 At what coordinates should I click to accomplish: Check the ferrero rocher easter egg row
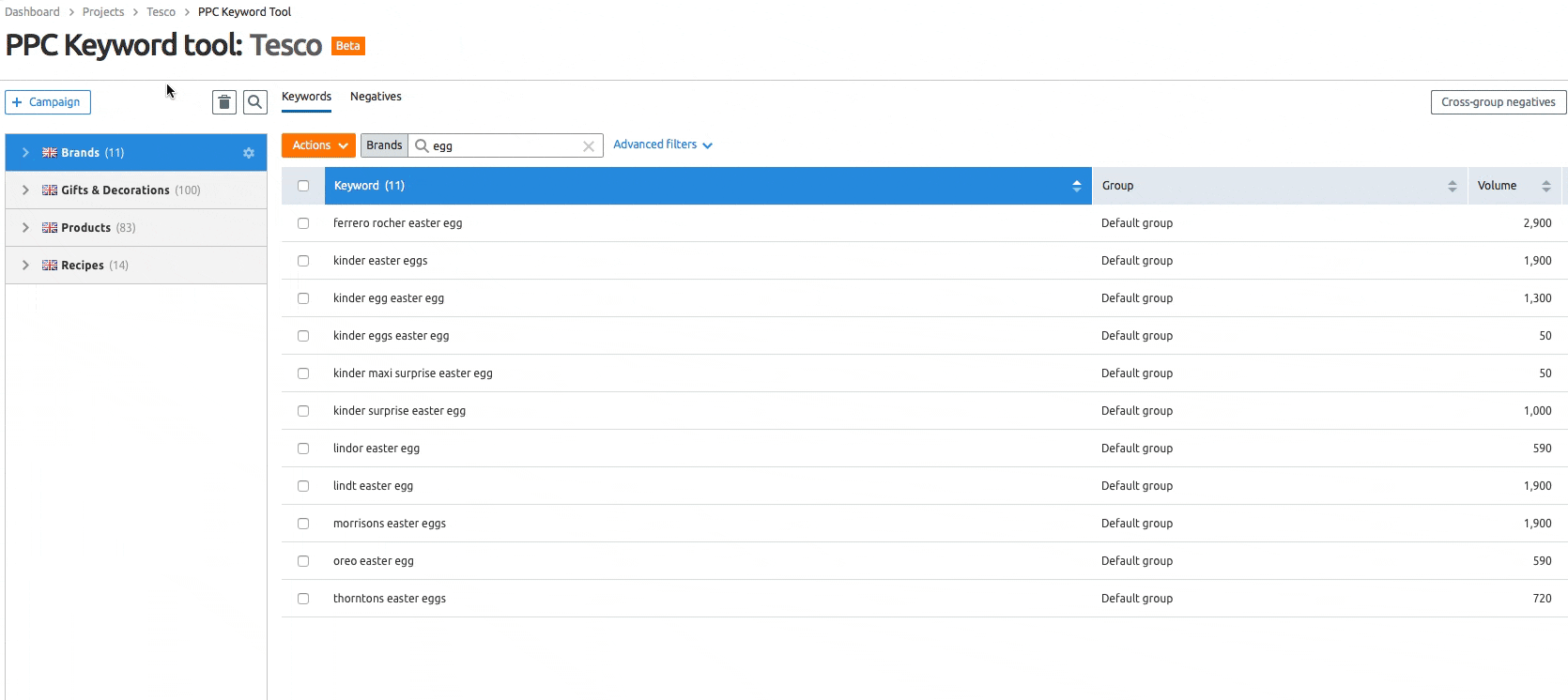pyautogui.click(x=303, y=223)
